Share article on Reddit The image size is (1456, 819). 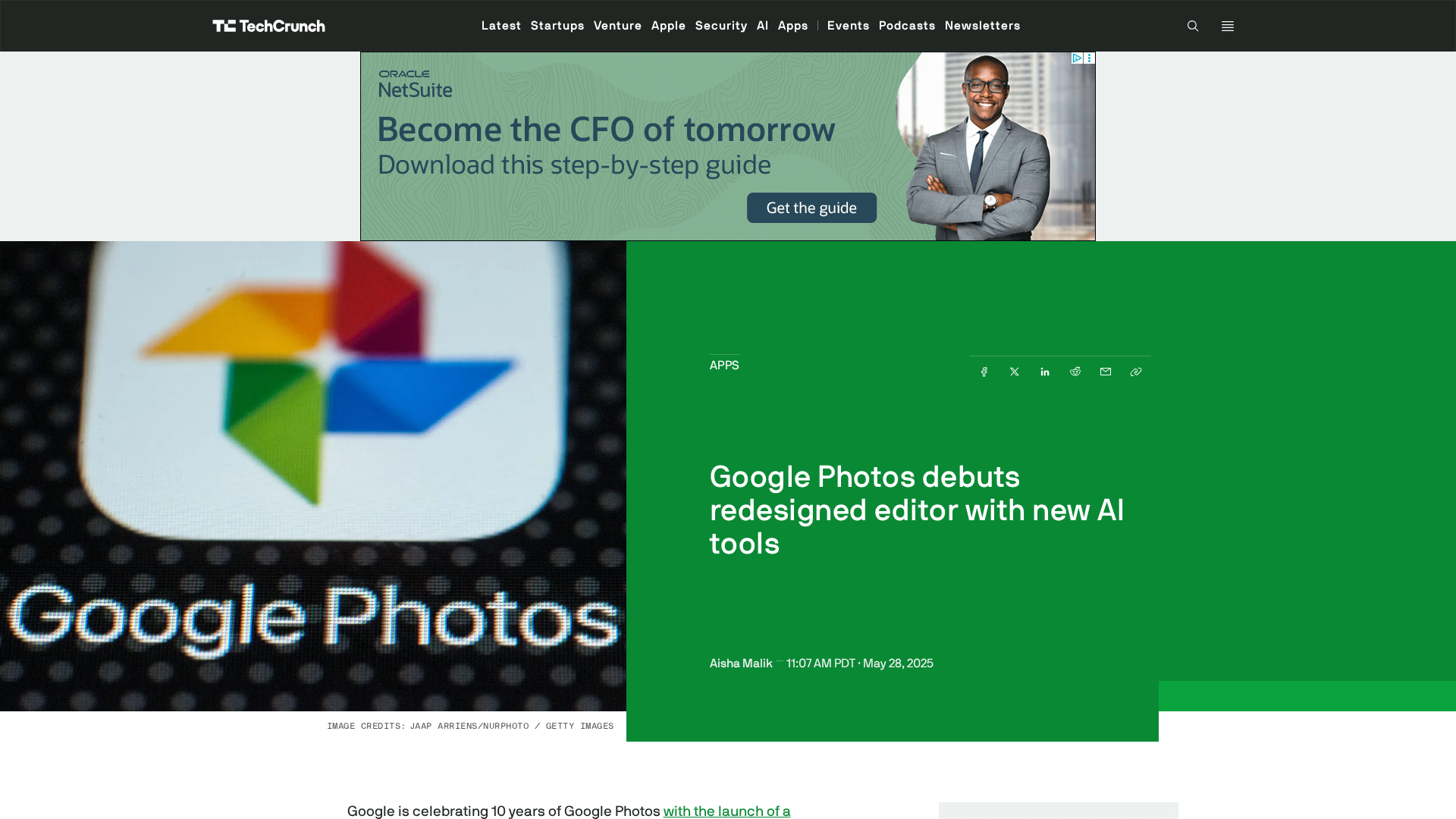[x=1075, y=372]
